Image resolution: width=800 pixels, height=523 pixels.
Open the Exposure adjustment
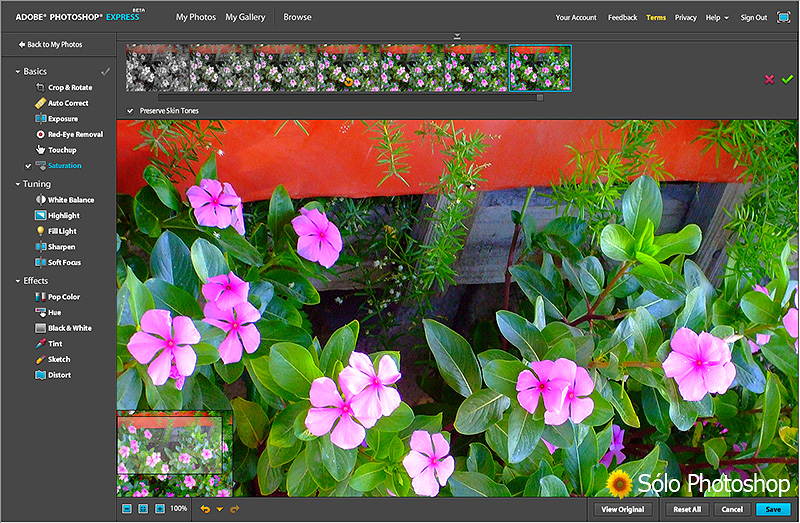[57, 119]
